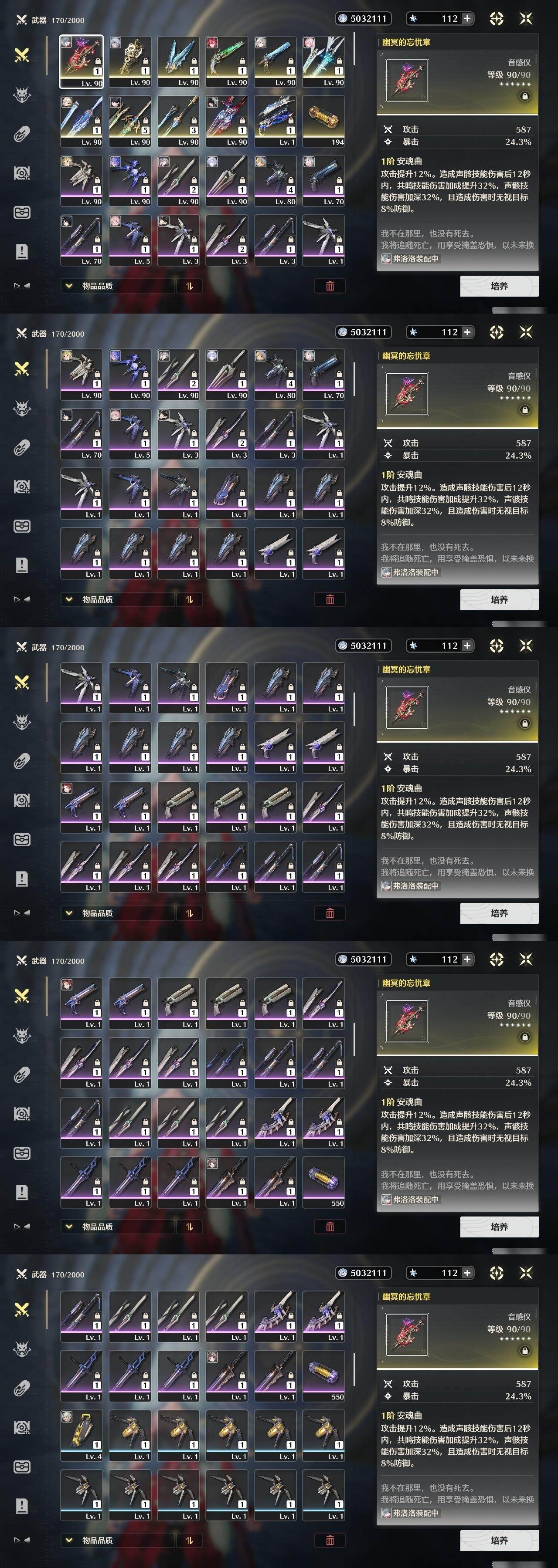Open the round reticle icon in the topmost header
The image size is (558, 1568).
[x=497, y=19]
